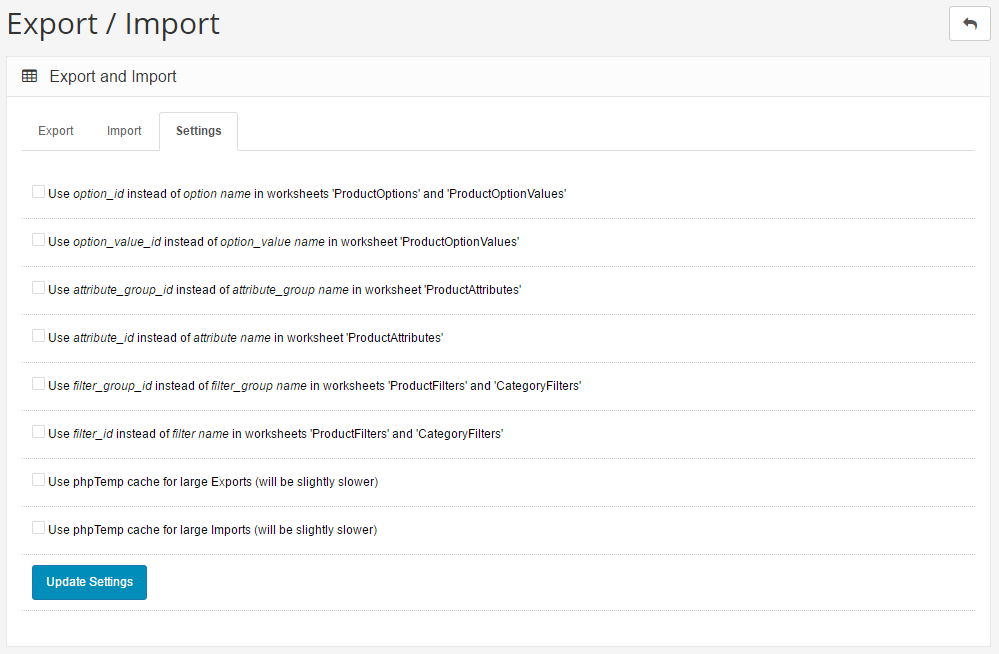Image resolution: width=999 pixels, height=654 pixels.
Task: Click label text 'Use option_id instead of option name'
Action: [149, 194]
